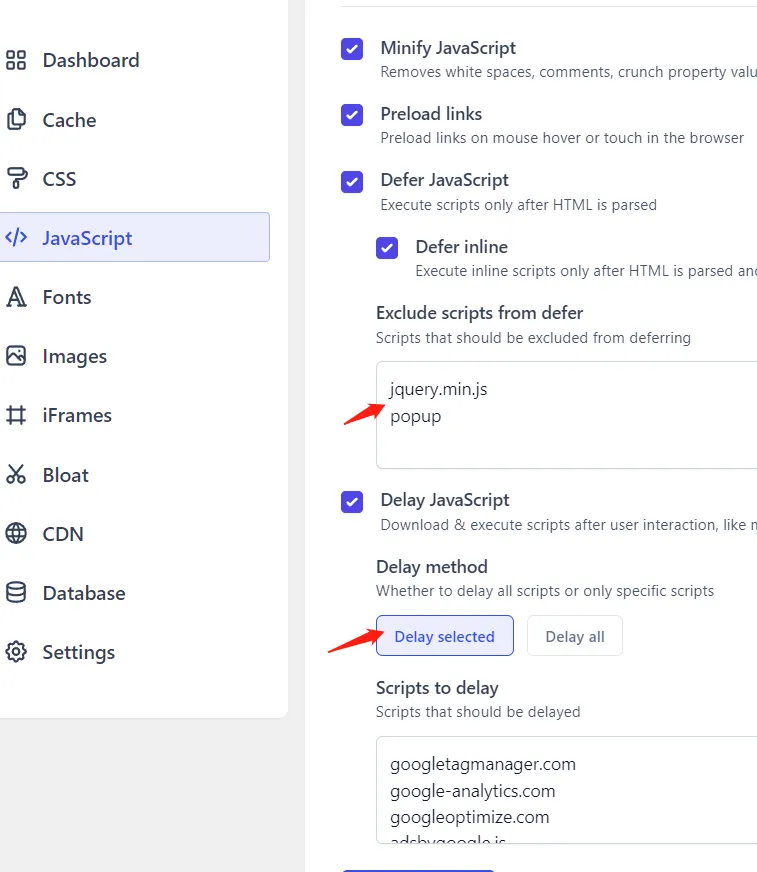Click the Database cylinder icon

pyautogui.click(x=16, y=593)
